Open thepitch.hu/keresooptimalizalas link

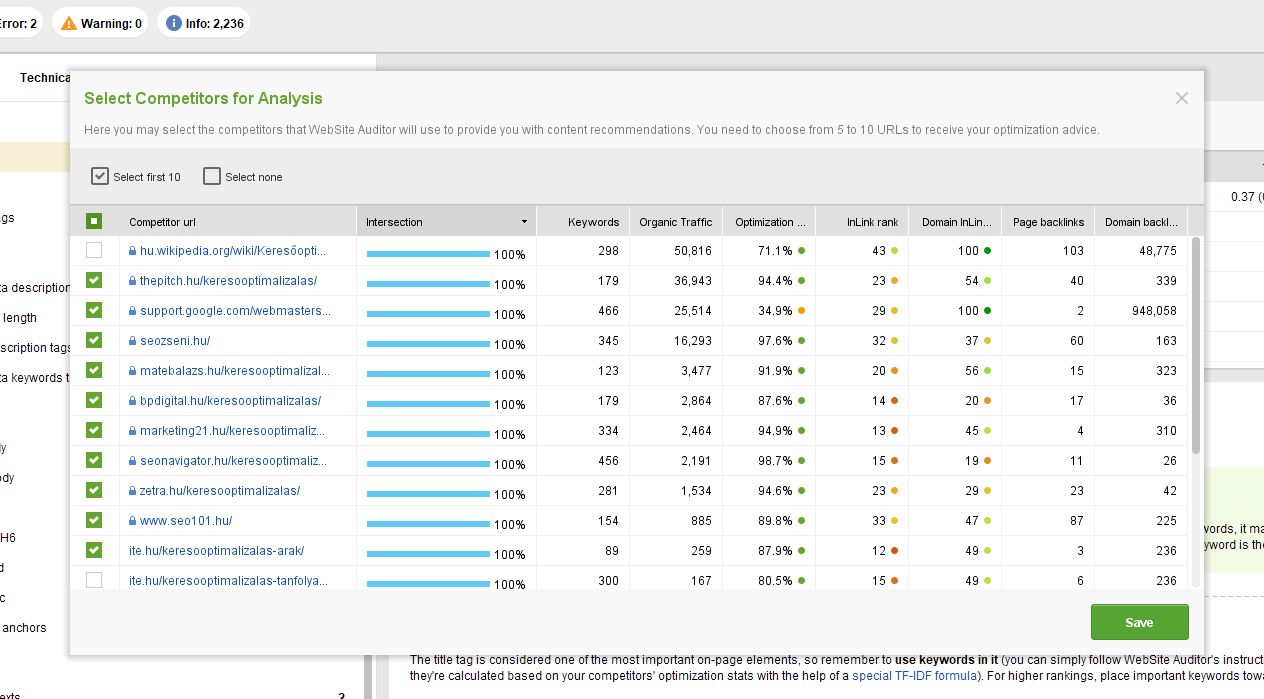pos(228,281)
